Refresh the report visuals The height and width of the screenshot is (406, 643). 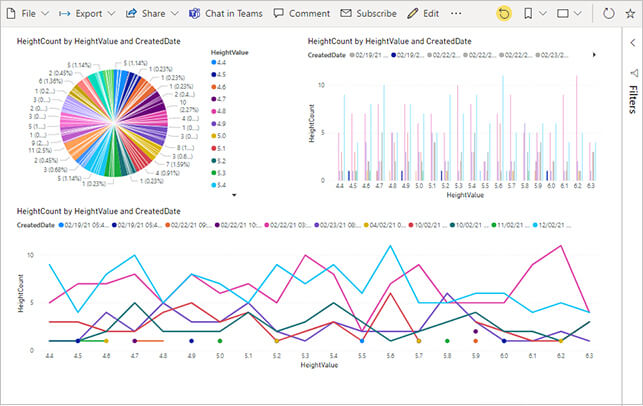609,14
